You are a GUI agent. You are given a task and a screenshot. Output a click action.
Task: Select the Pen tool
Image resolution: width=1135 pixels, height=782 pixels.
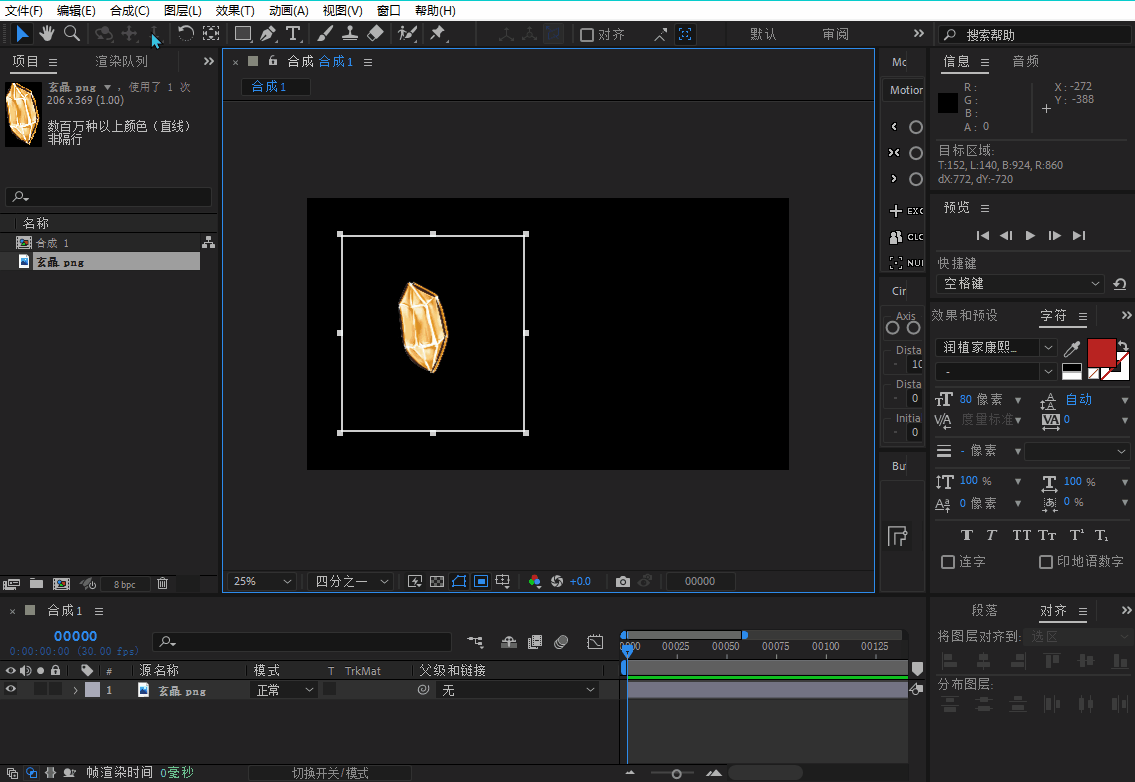pyautogui.click(x=268, y=34)
